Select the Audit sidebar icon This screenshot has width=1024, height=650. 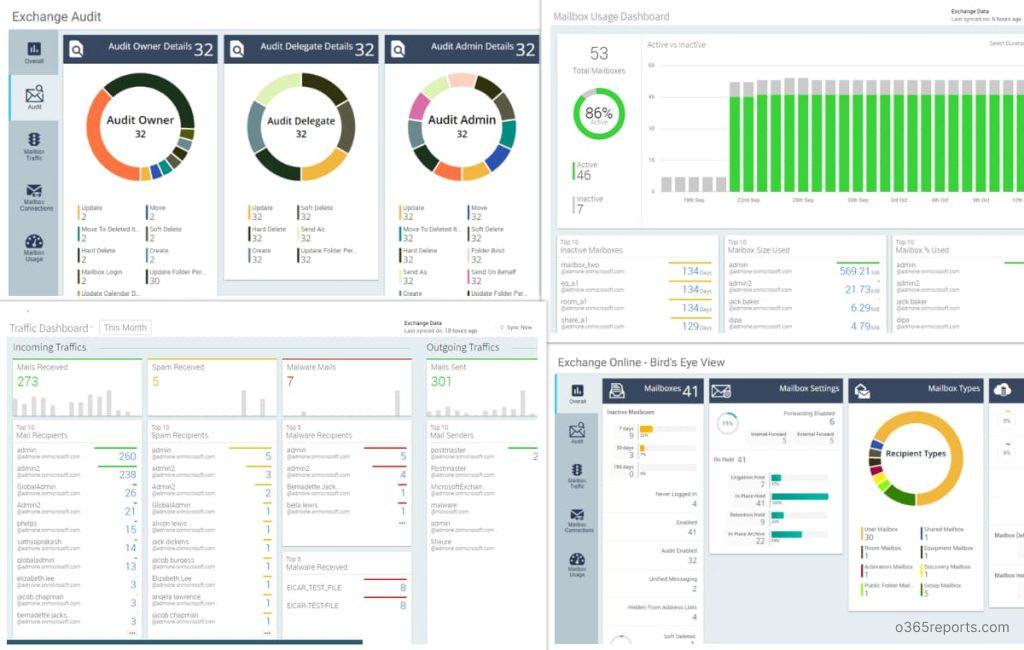coord(33,95)
